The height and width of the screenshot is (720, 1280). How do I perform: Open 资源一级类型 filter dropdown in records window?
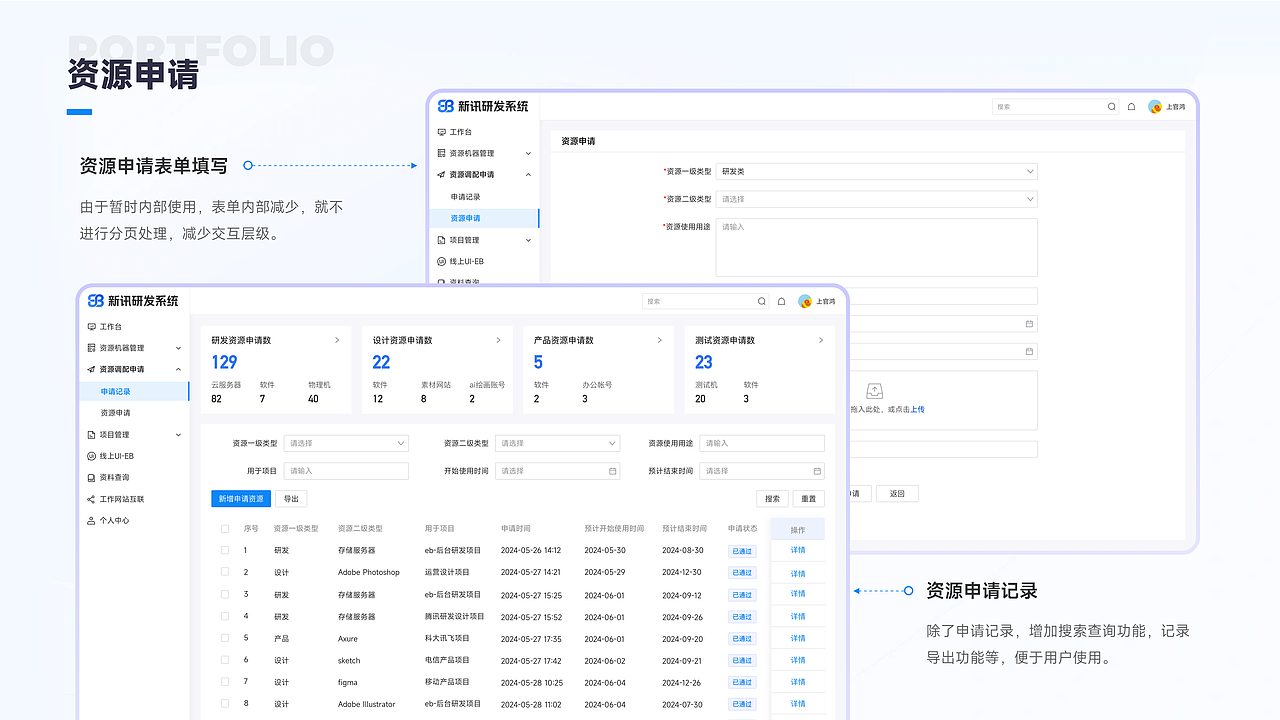346,443
